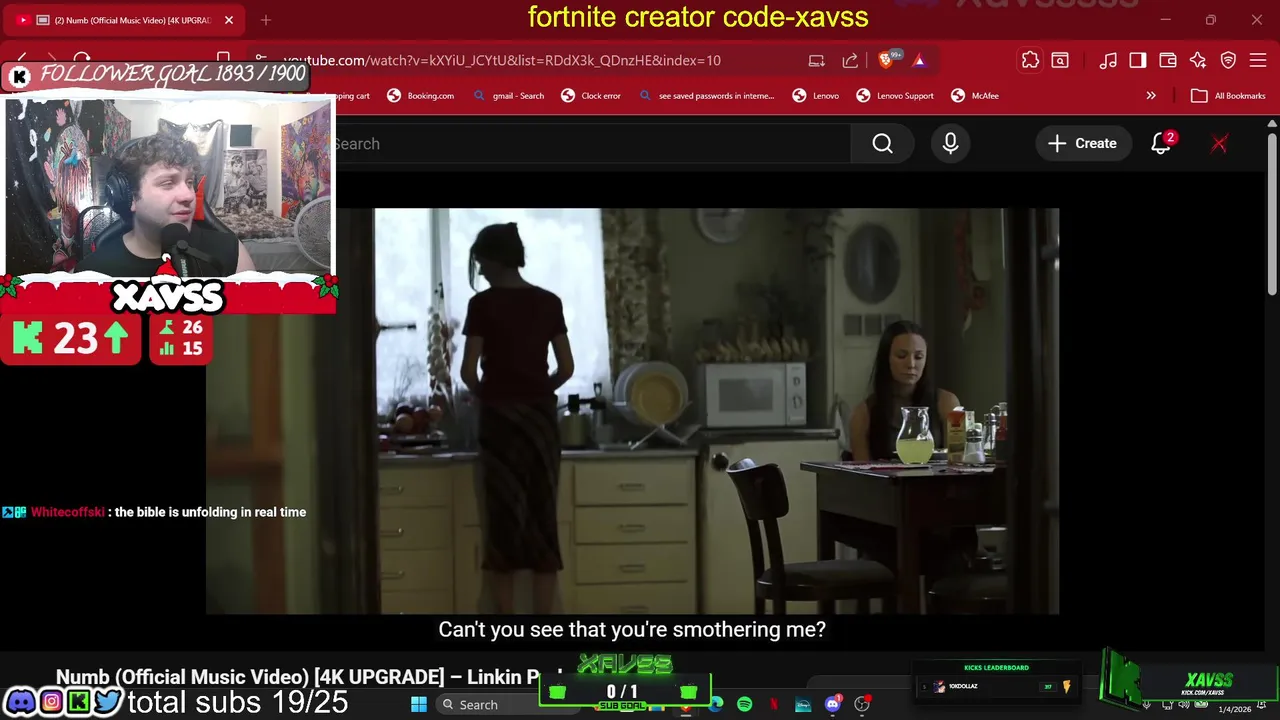
Task: Click the YouTube search box
Action: 590,144
